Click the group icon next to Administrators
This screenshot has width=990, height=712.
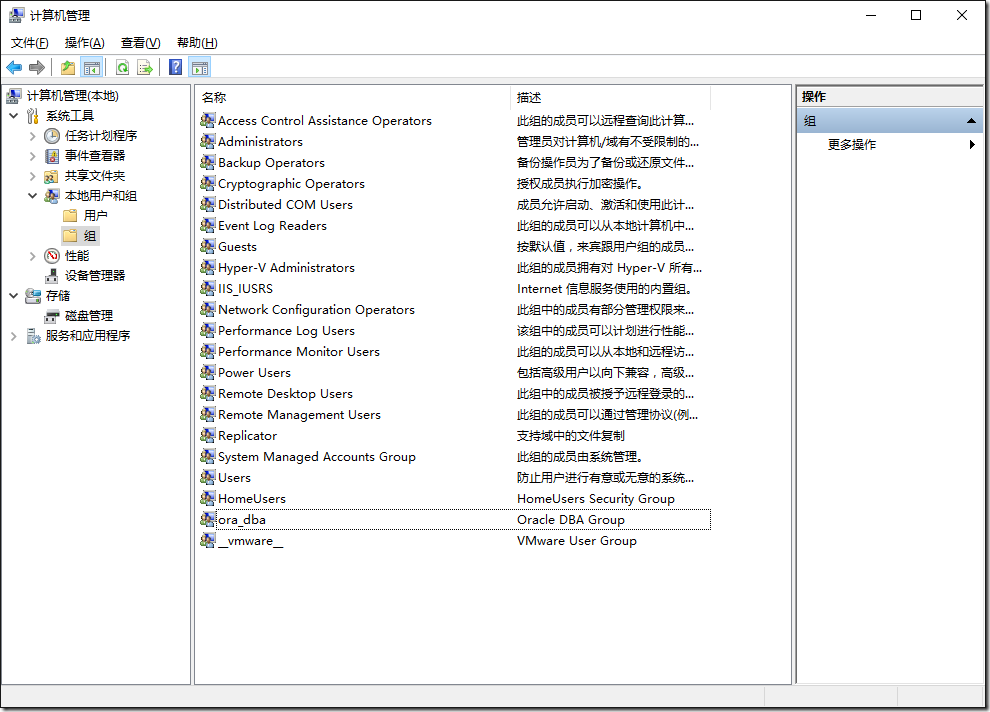coord(208,141)
